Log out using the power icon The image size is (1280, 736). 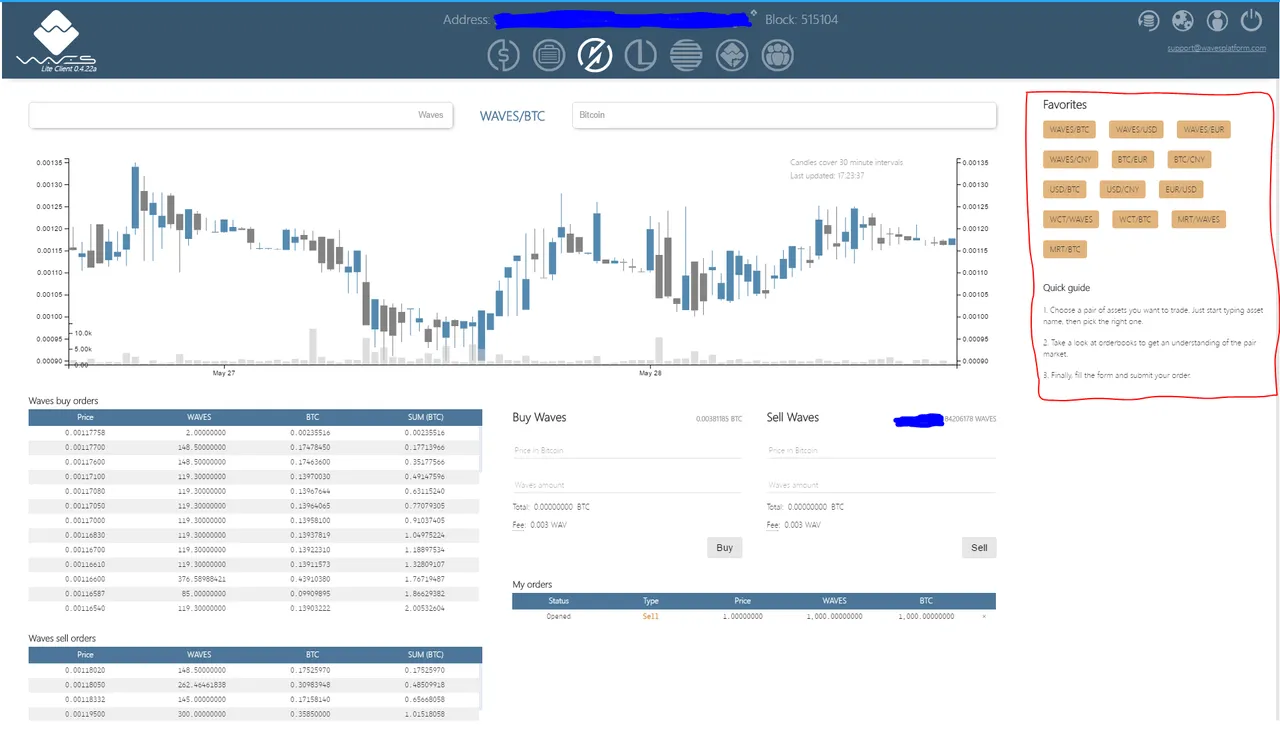pyautogui.click(x=1251, y=20)
